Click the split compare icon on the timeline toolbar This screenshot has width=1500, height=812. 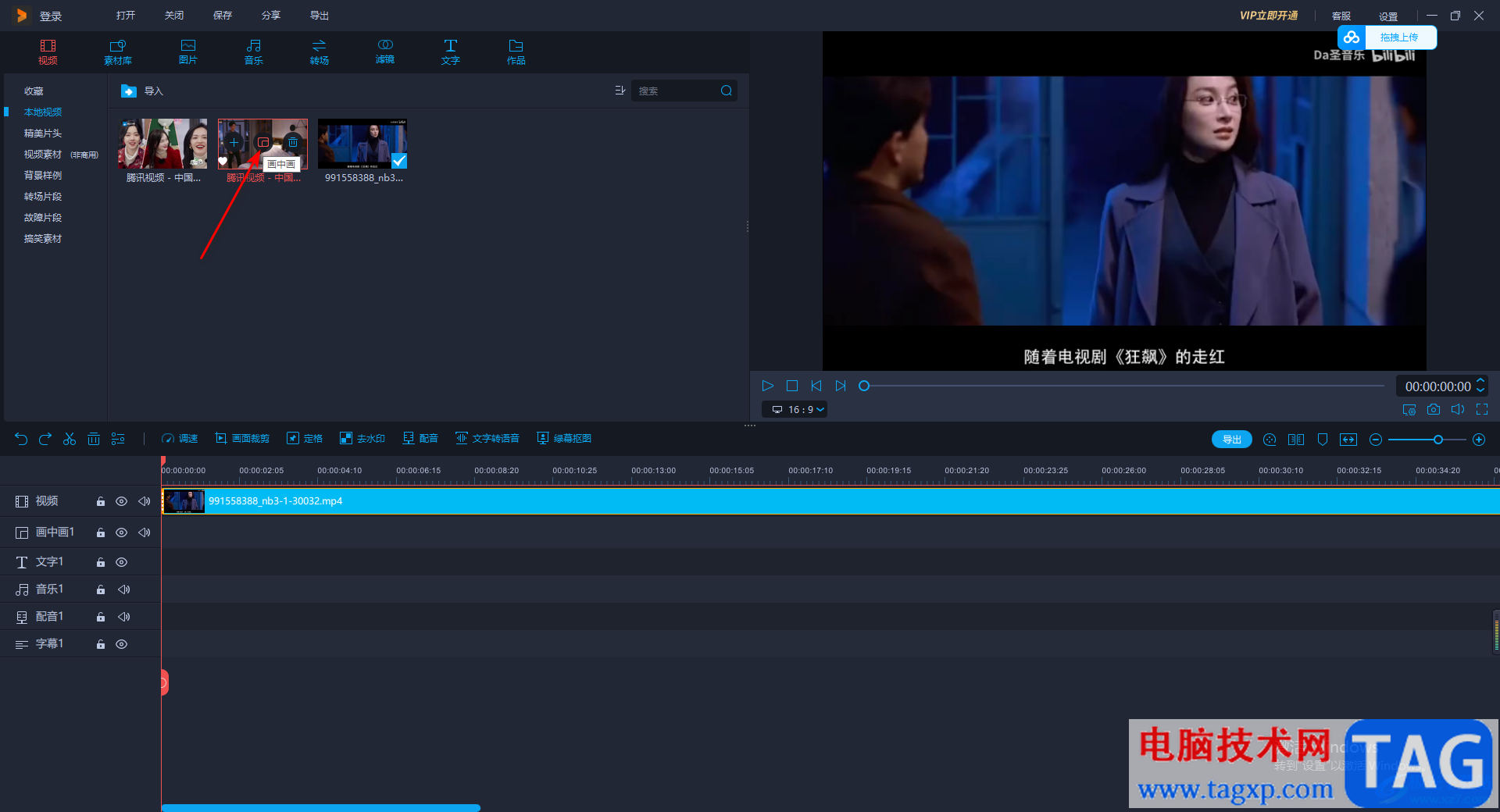(x=1296, y=440)
